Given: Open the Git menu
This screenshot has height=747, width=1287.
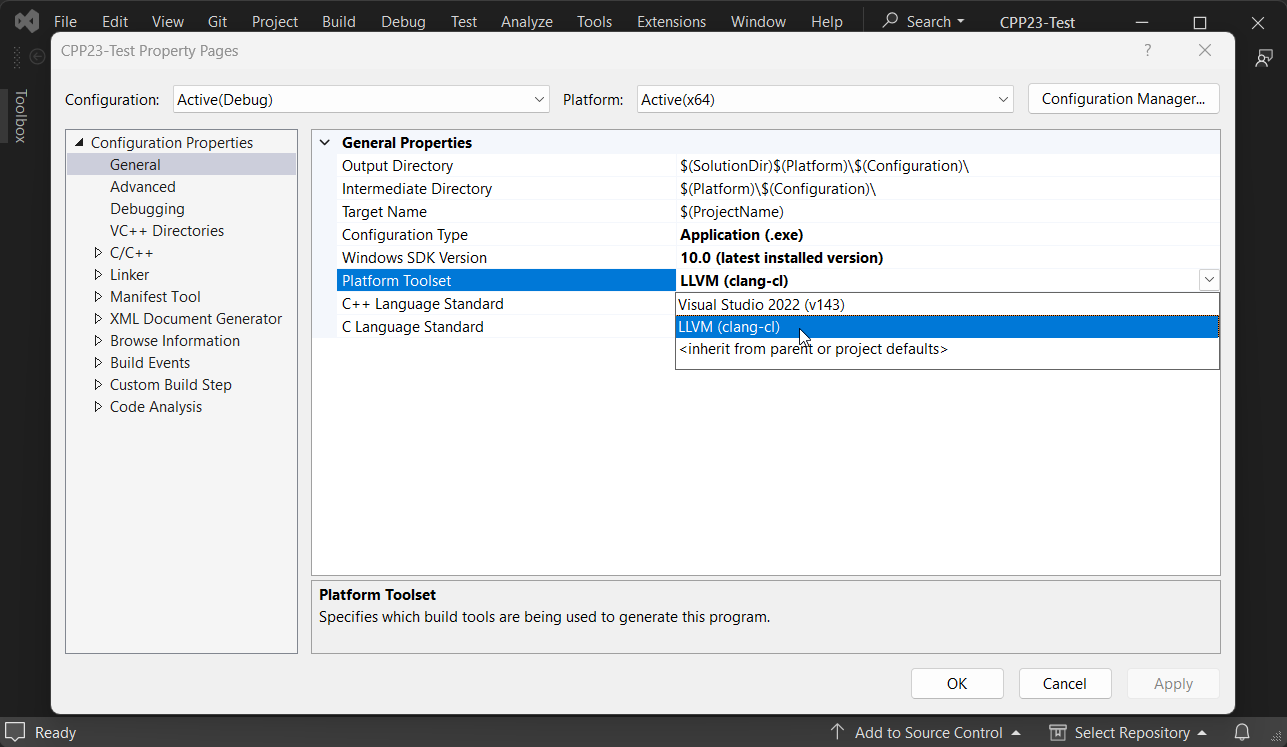Looking at the screenshot, I should pyautogui.click(x=217, y=21).
